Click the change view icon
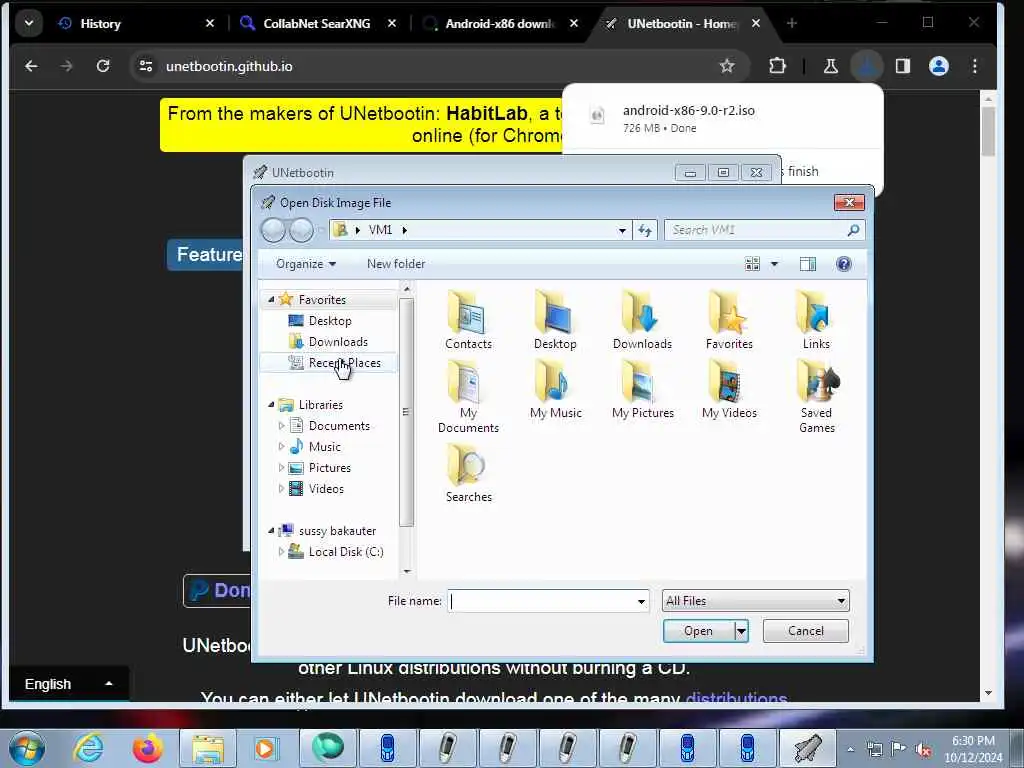 point(752,264)
